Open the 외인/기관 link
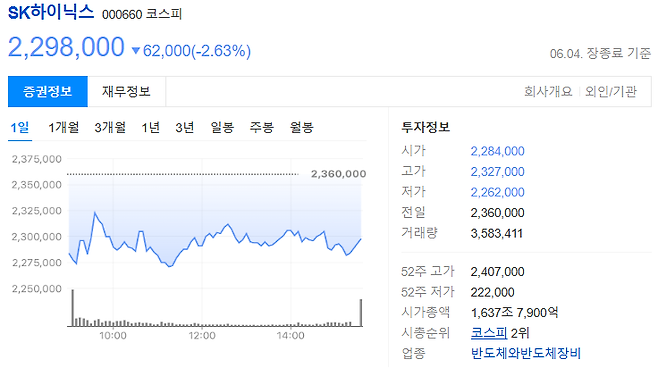The height and width of the screenshot is (368, 658). [x=611, y=91]
